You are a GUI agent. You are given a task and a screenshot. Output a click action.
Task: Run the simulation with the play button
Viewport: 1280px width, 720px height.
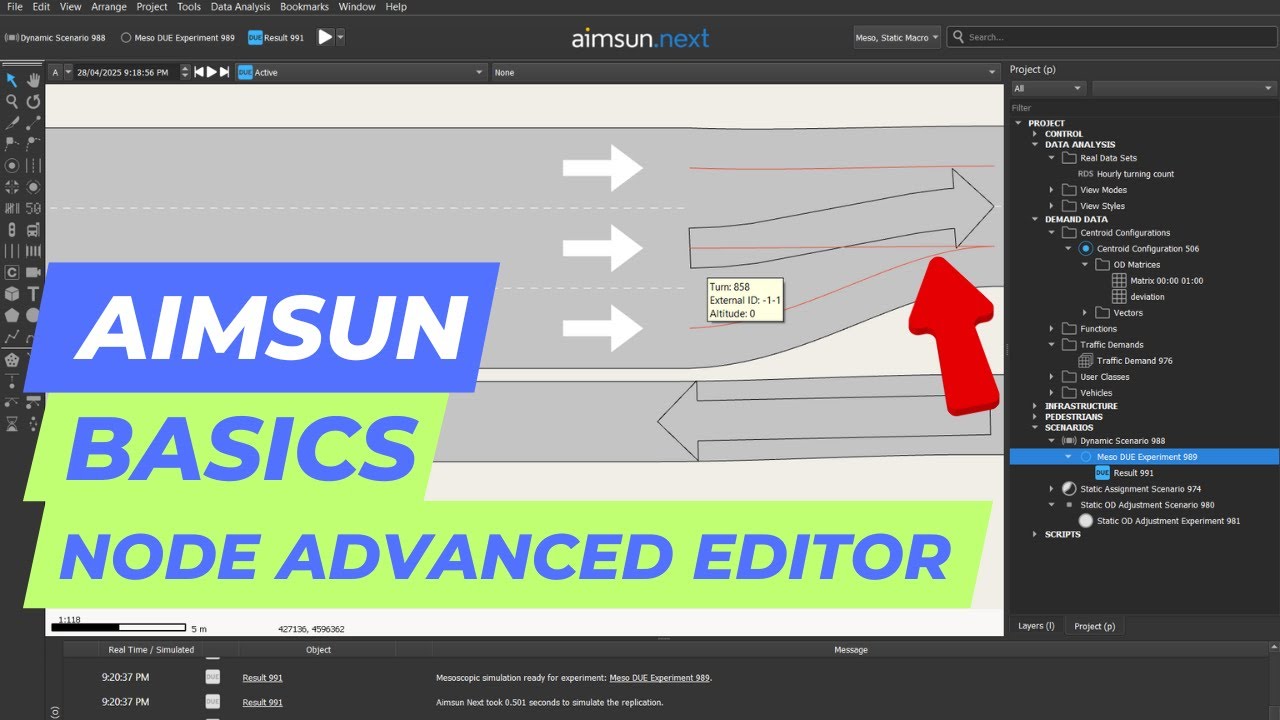pos(325,37)
